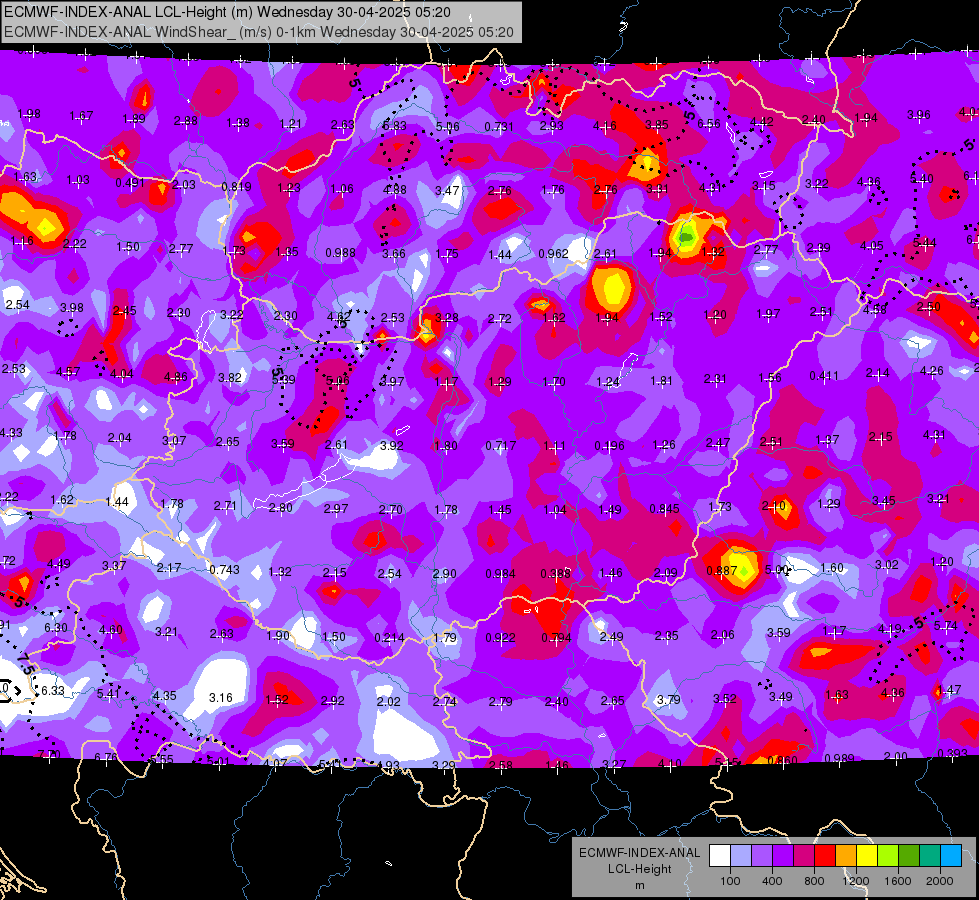Click the pure purple swatch left of the magenta swatch
The width and height of the screenshot is (979, 900).
tap(783, 856)
